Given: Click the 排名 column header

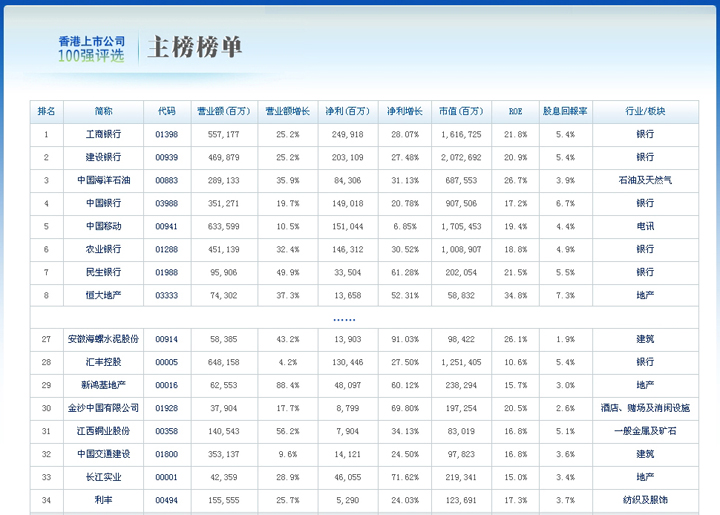Looking at the screenshot, I should (x=46, y=111).
